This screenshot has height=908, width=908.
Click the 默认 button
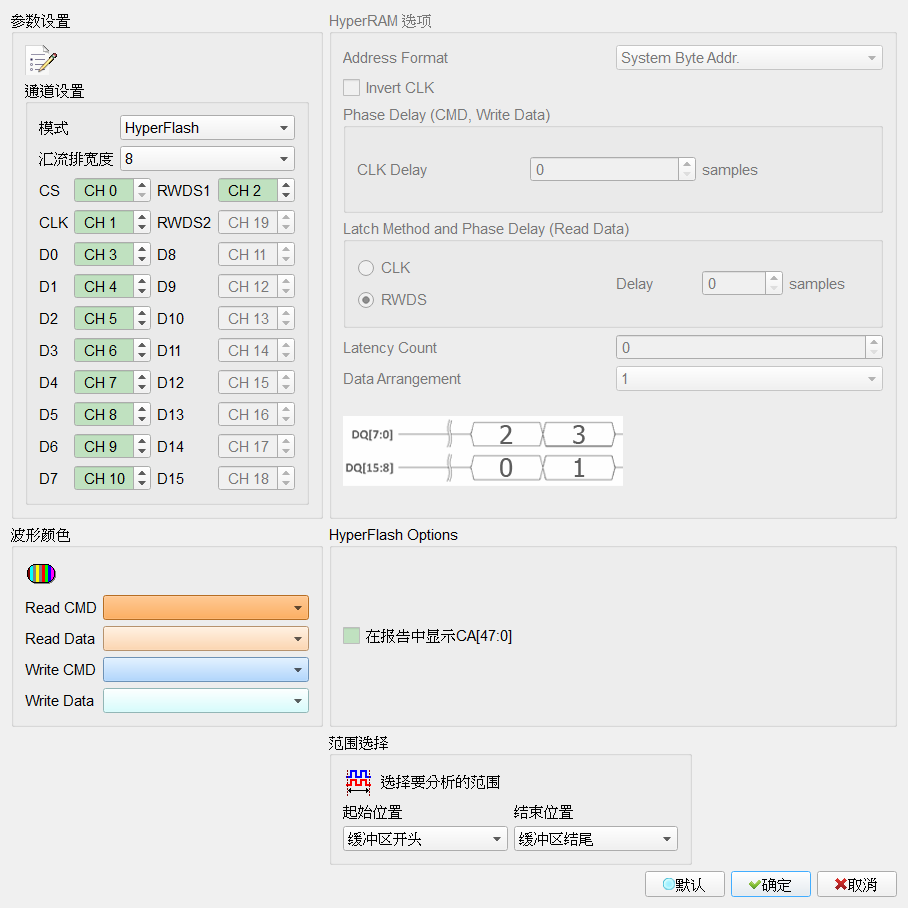pyautogui.click(x=684, y=884)
